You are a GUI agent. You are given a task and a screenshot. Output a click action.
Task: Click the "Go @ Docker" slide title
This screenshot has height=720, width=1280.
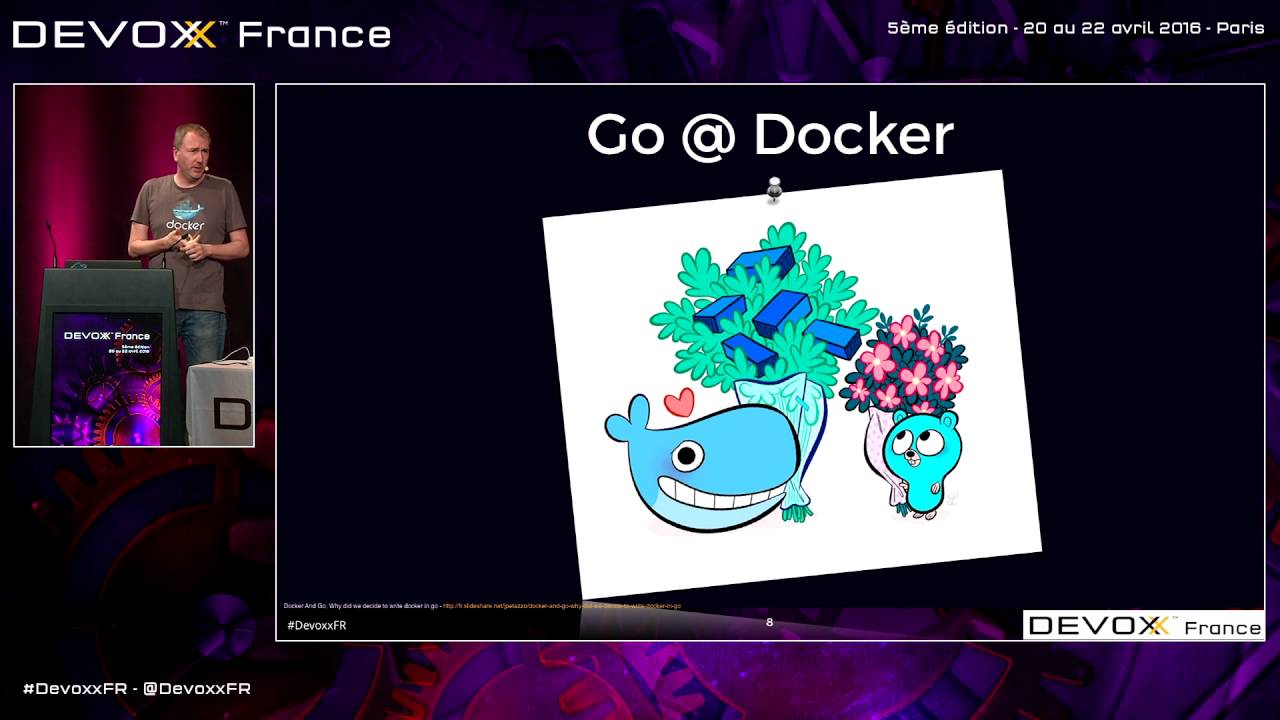click(x=770, y=135)
